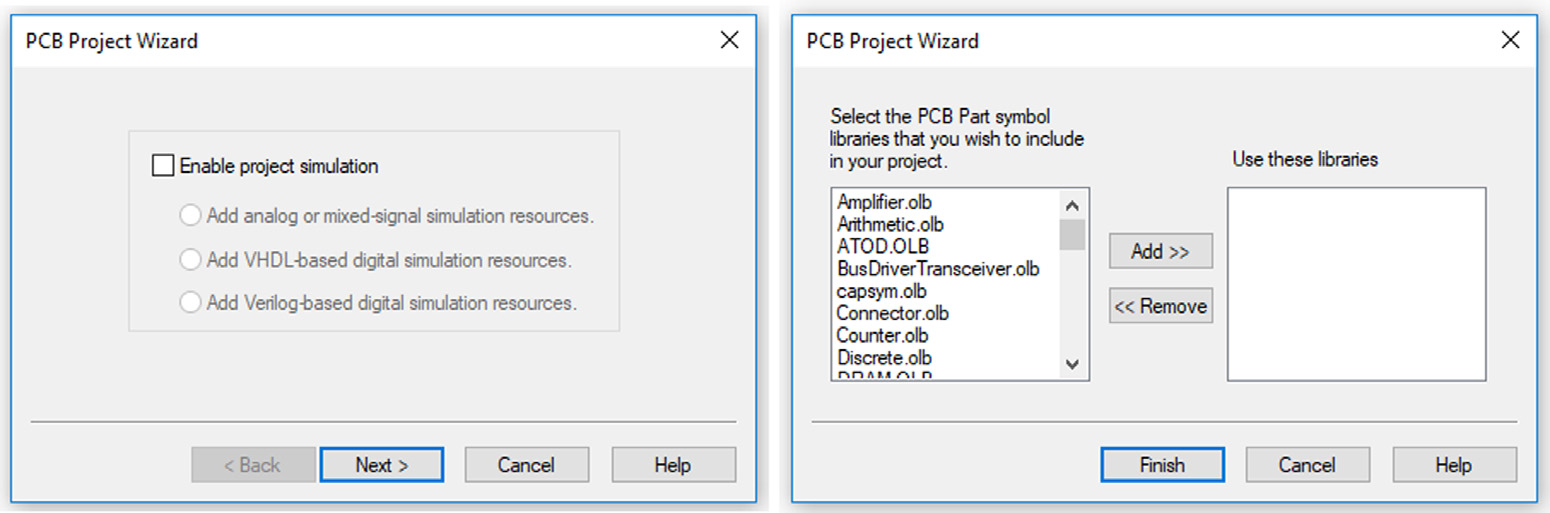Pick Verilog-based digital simulation resources option
This screenshot has width=1550, height=513.
(x=190, y=303)
